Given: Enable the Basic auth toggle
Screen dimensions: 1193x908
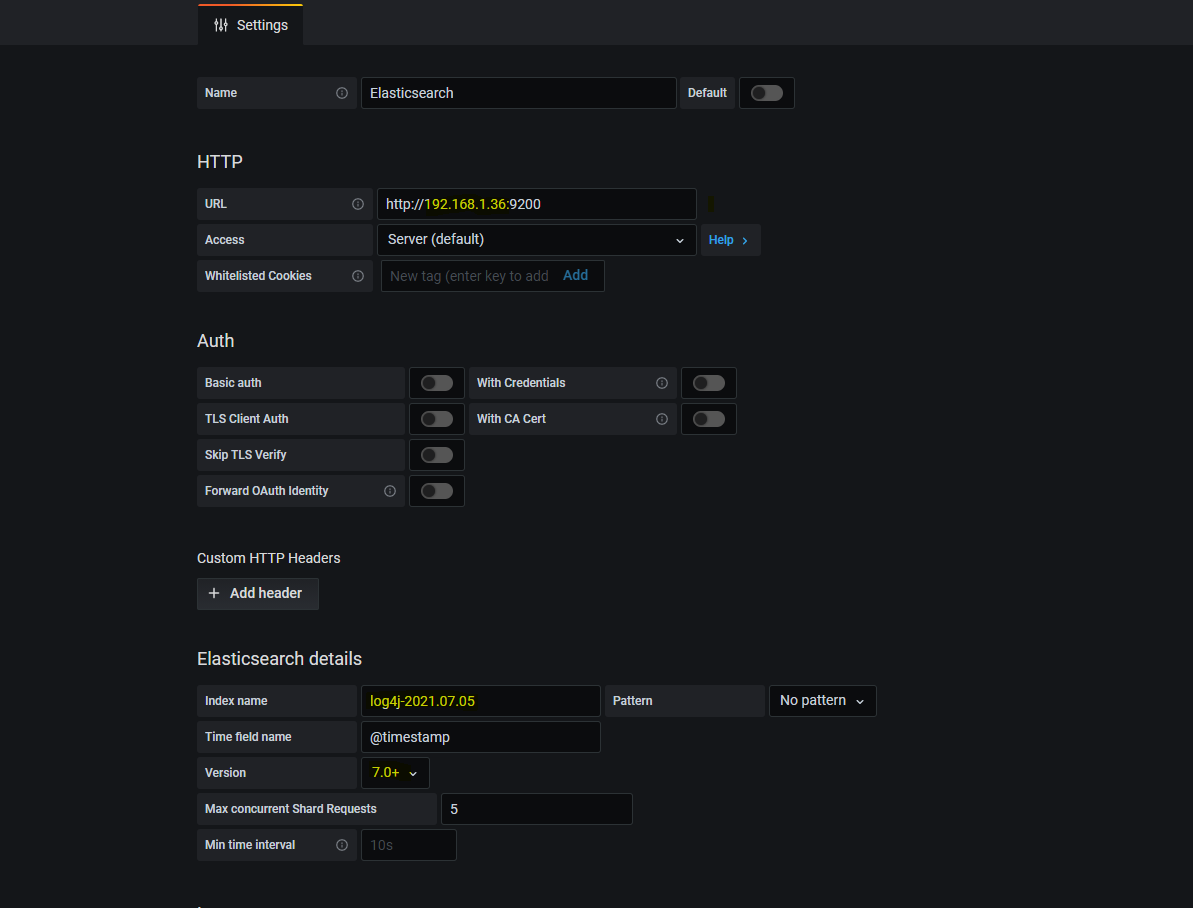Looking at the screenshot, I should click(x=437, y=383).
